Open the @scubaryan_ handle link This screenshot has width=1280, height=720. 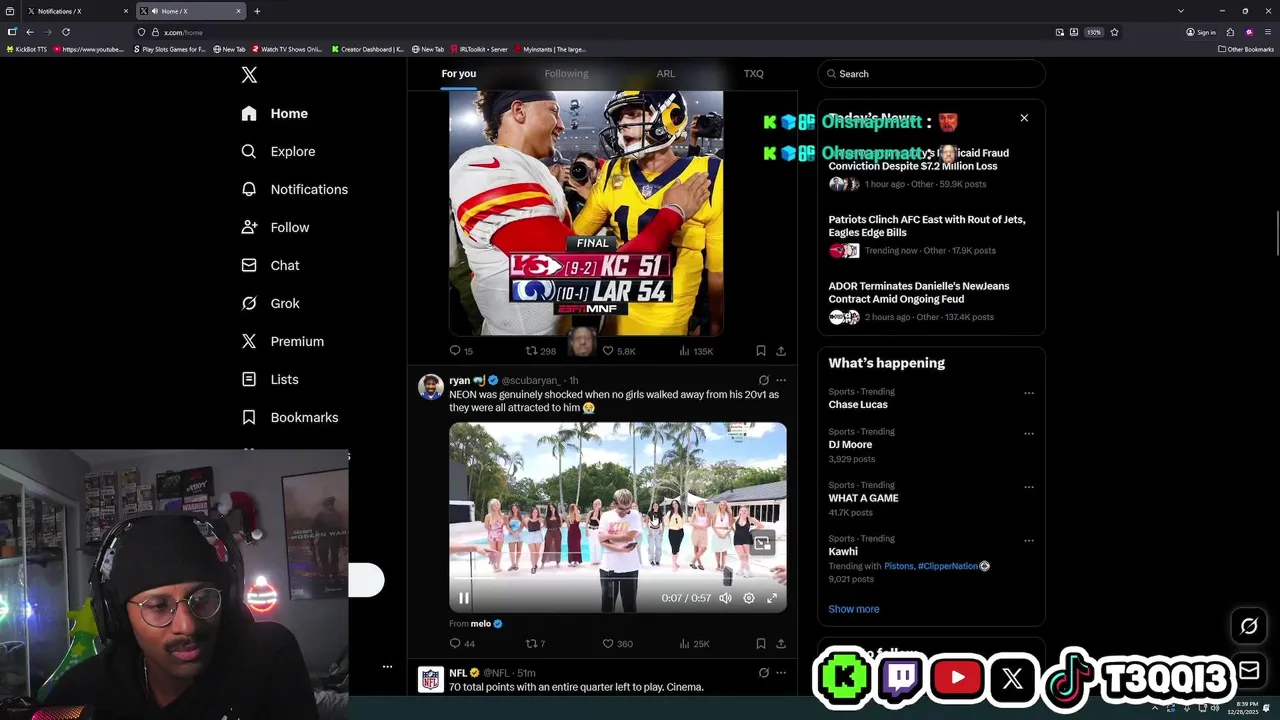[x=531, y=381]
